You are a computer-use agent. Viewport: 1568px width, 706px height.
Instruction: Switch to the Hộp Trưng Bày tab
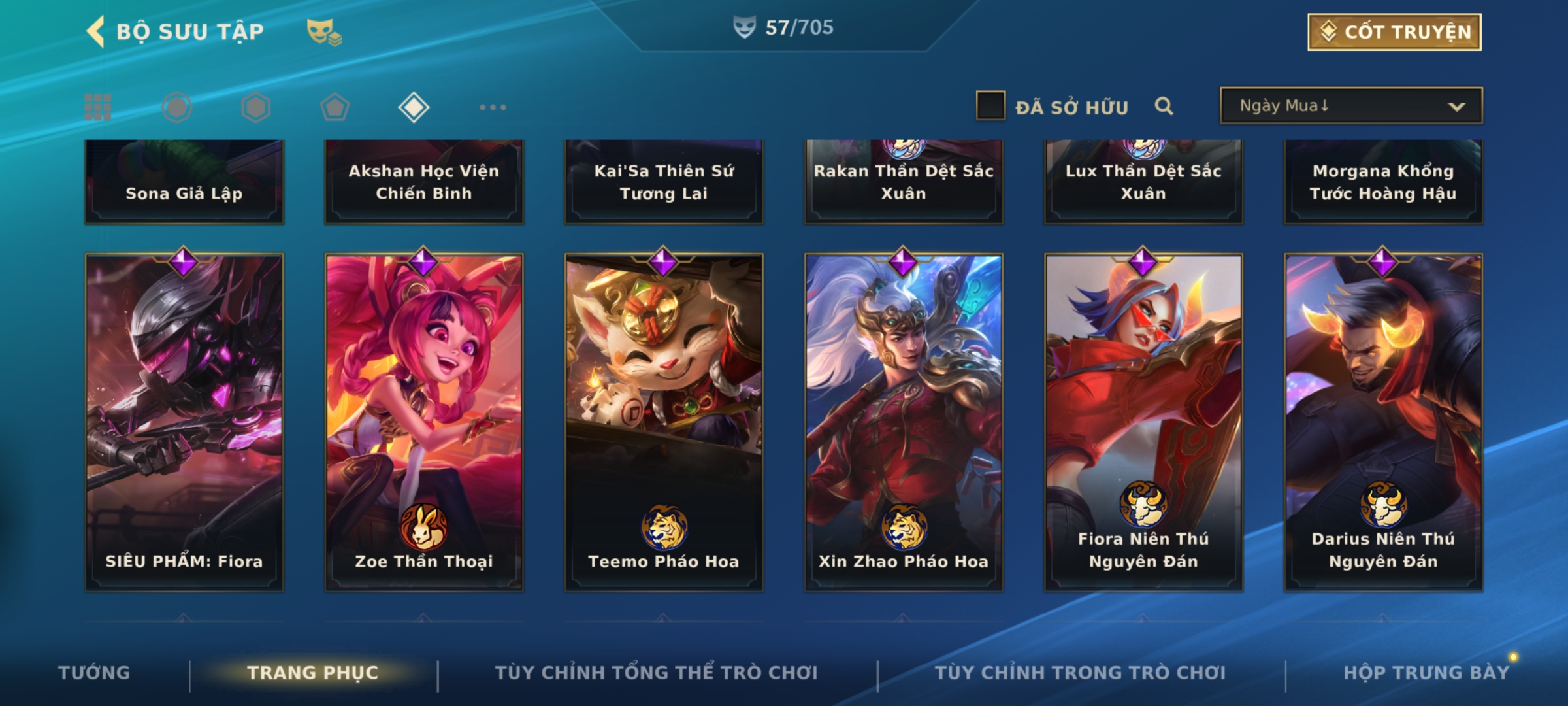1426,672
